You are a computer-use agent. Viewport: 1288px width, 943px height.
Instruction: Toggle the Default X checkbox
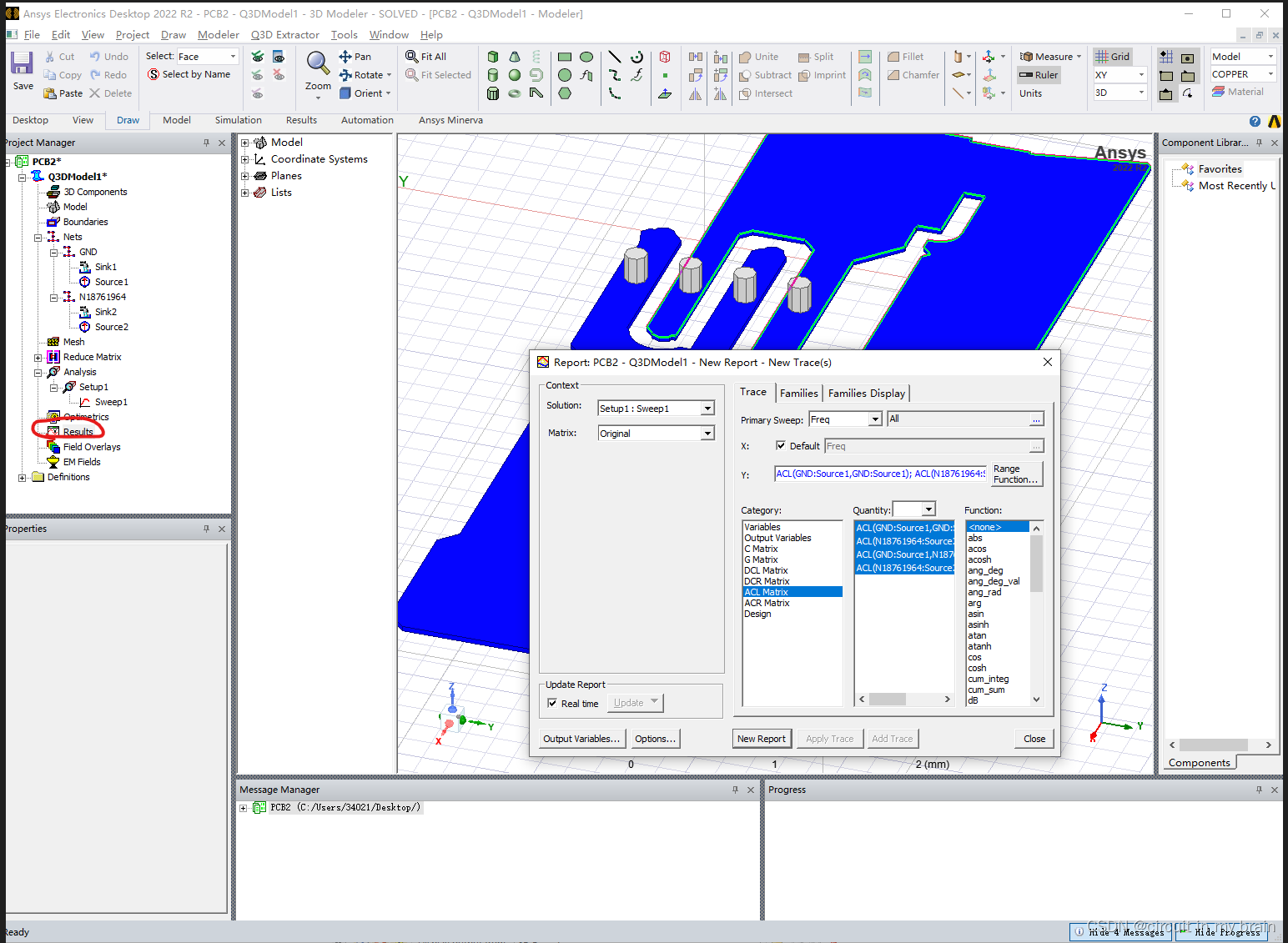click(x=781, y=445)
